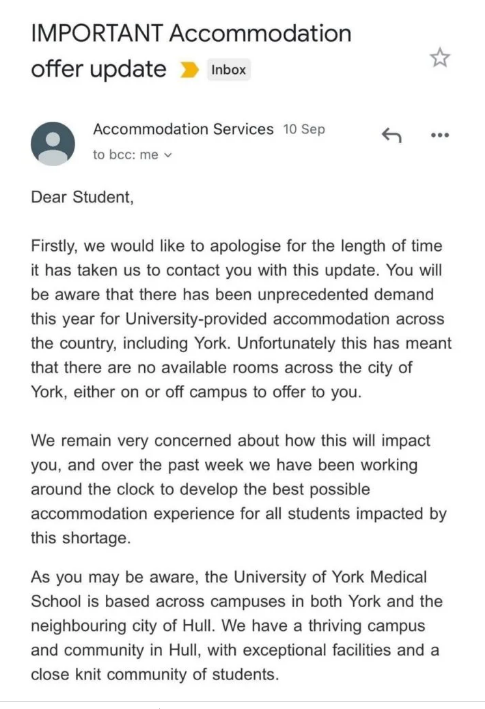Click the Inbox label chip
The image size is (485, 709).
pyautogui.click(x=229, y=70)
